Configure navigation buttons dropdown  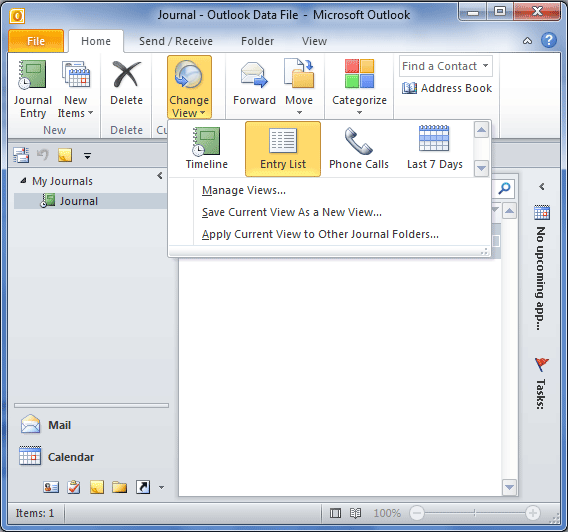[x=162, y=487]
